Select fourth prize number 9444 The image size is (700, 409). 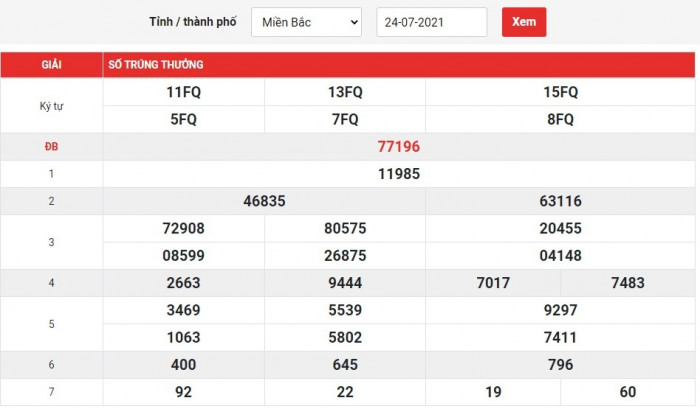point(345,283)
